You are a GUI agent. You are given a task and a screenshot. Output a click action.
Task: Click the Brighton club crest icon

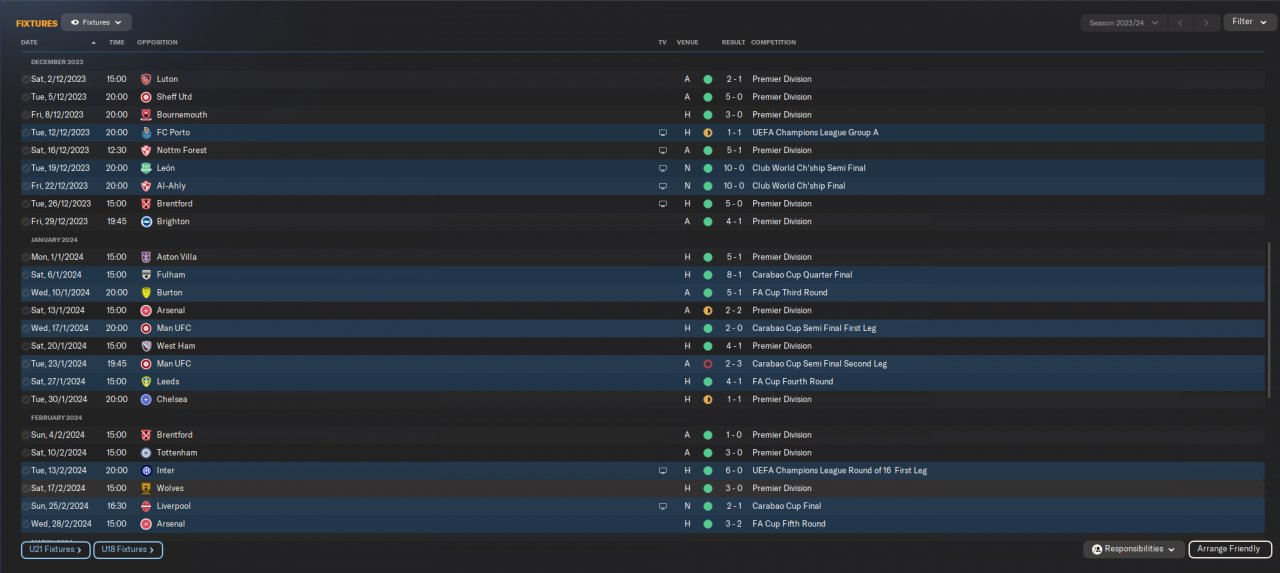(x=146, y=221)
